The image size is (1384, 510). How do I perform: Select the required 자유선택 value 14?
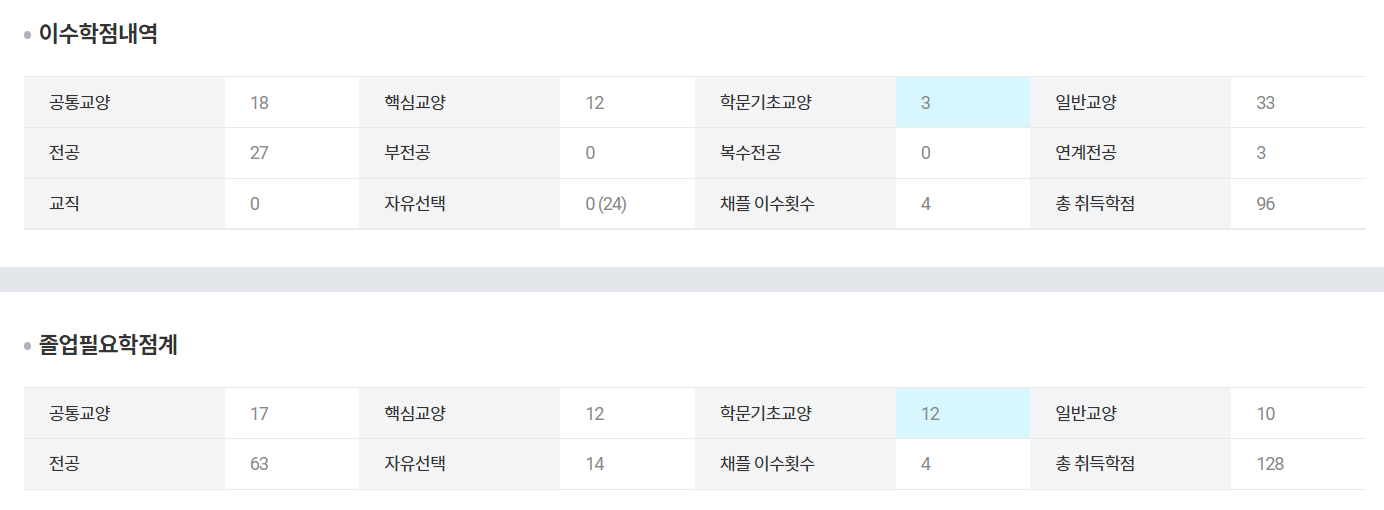click(595, 464)
